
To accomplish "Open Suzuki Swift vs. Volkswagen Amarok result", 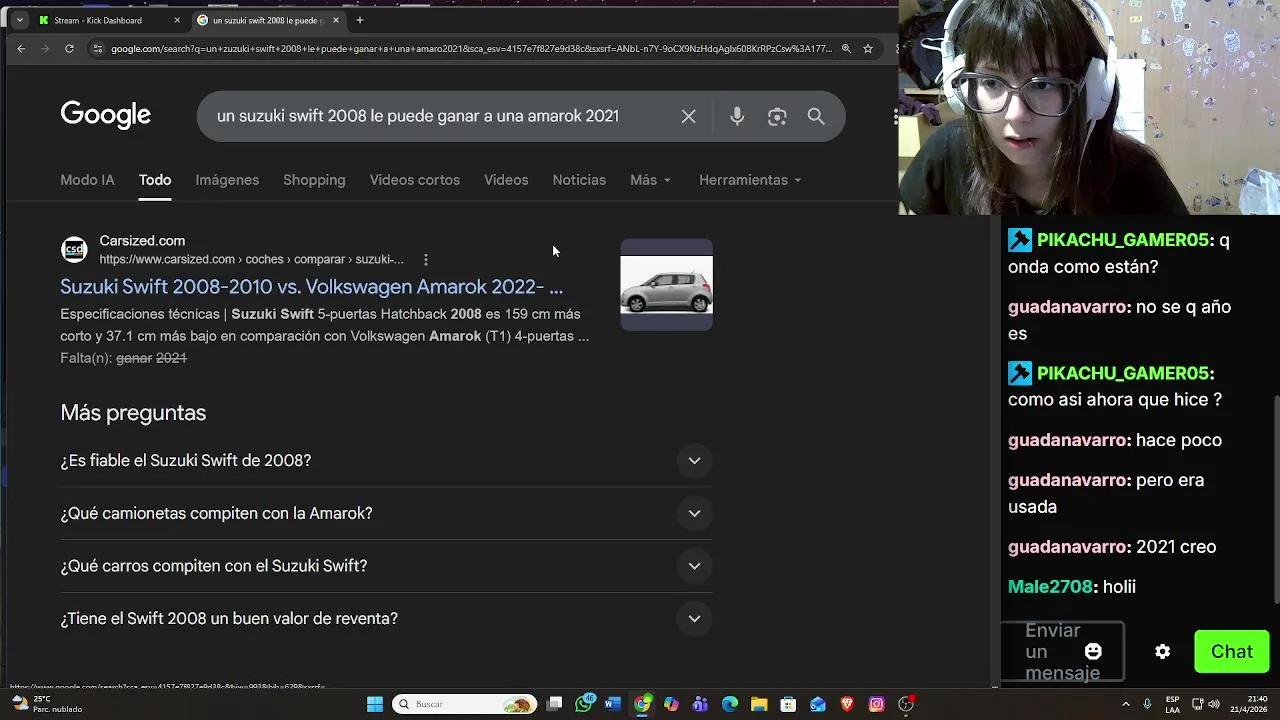I will 311,287.
